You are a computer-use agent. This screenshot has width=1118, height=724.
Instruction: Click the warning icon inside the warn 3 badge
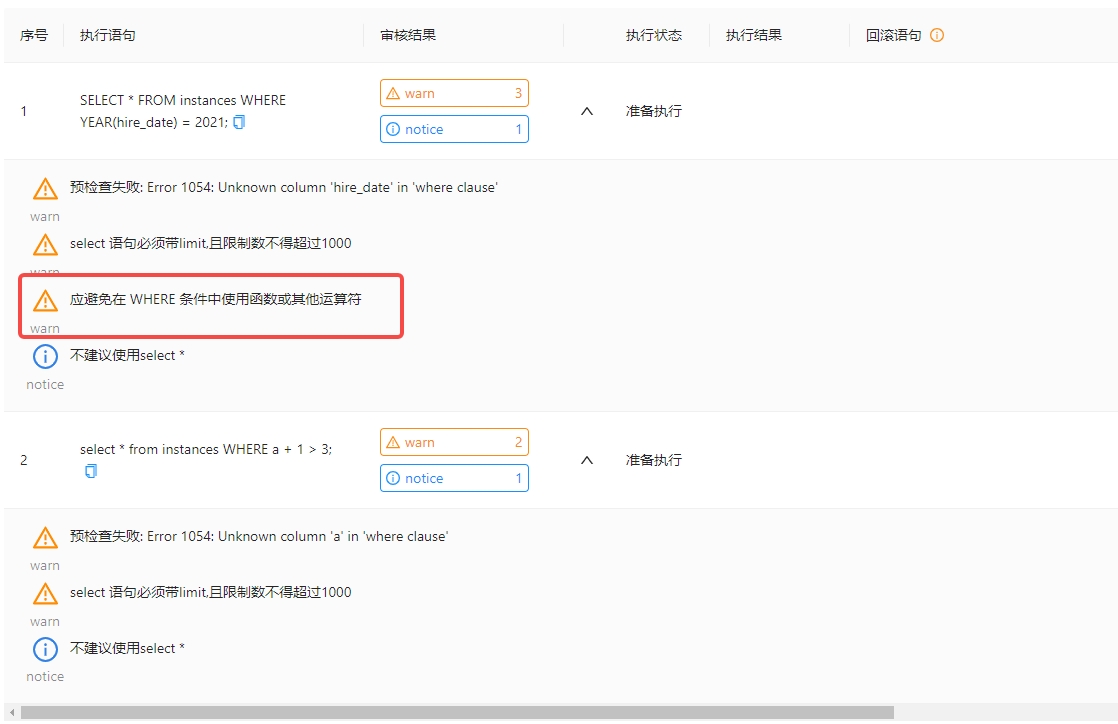pyautogui.click(x=394, y=92)
